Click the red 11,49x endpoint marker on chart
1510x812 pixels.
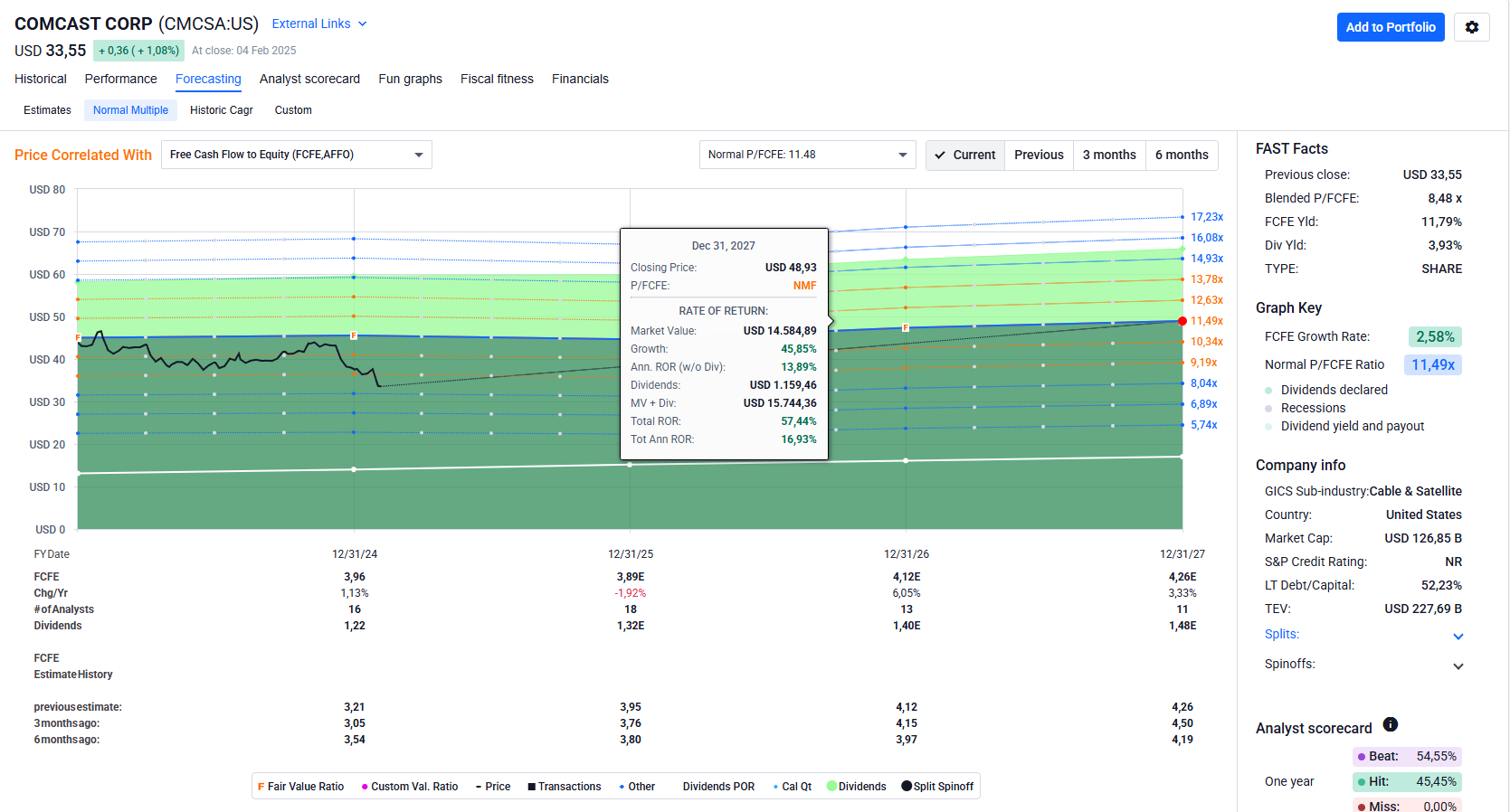tap(1182, 321)
